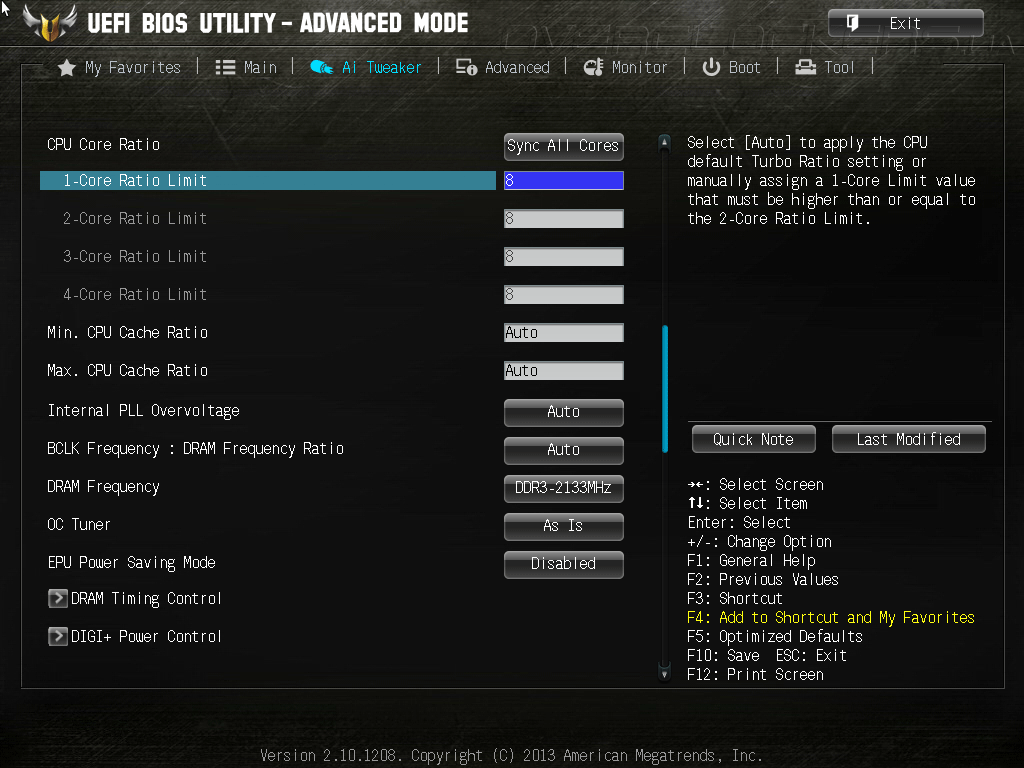Image resolution: width=1024 pixels, height=768 pixels.
Task: Select the EPU Power Saving Mode label
Action: pos(131,562)
